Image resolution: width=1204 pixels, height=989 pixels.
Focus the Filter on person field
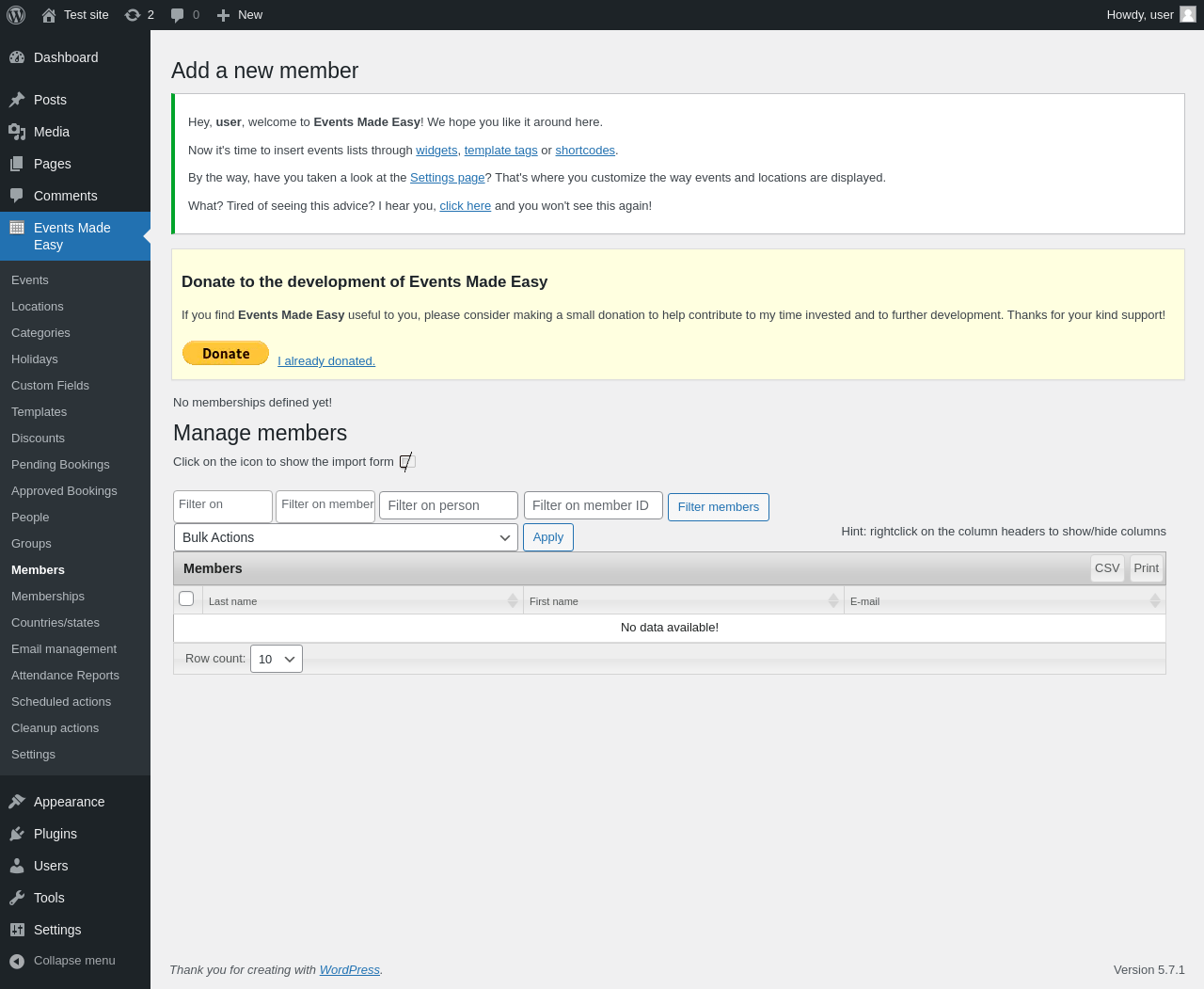point(449,505)
